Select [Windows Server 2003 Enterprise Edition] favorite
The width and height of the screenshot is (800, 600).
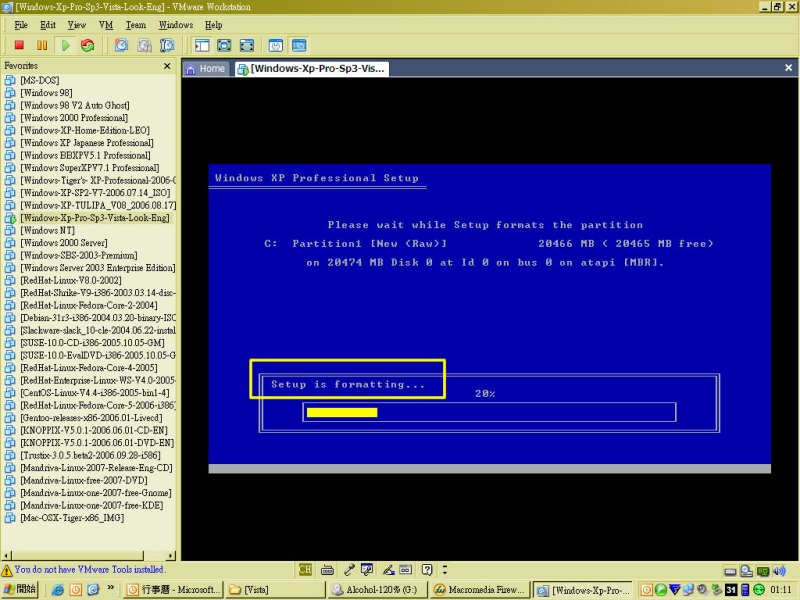pos(97,268)
